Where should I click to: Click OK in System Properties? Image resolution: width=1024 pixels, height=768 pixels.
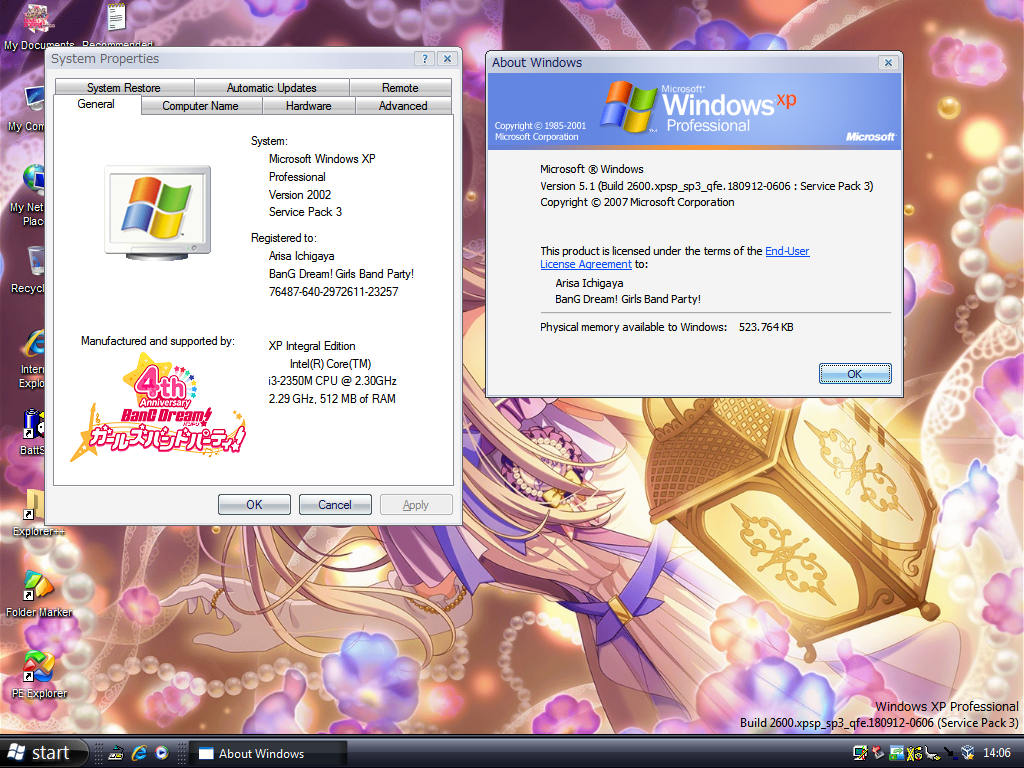click(254, 505)
